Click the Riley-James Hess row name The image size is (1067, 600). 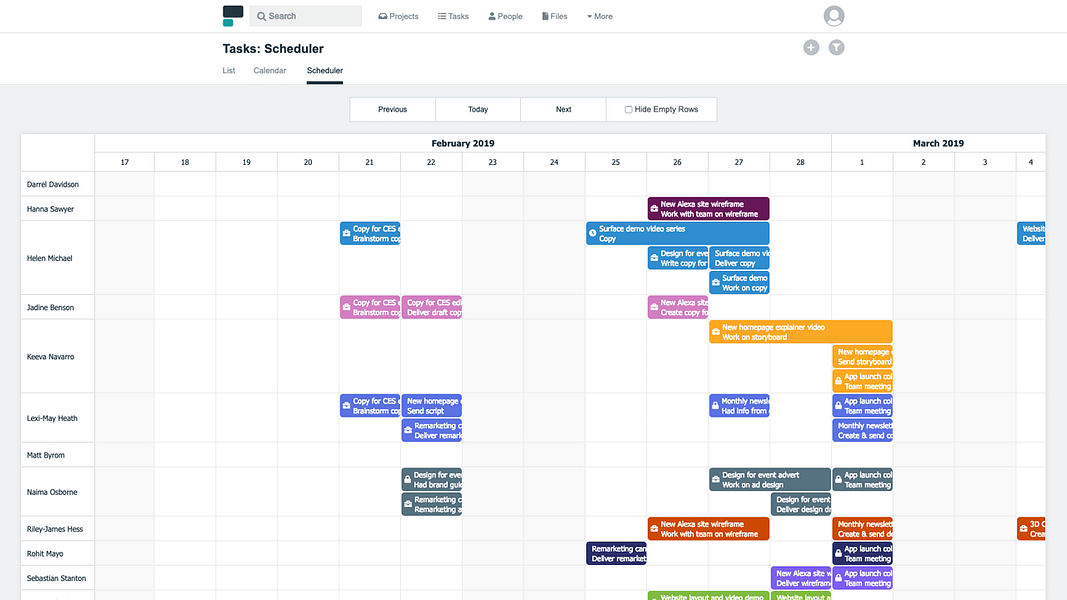(54, 529)
